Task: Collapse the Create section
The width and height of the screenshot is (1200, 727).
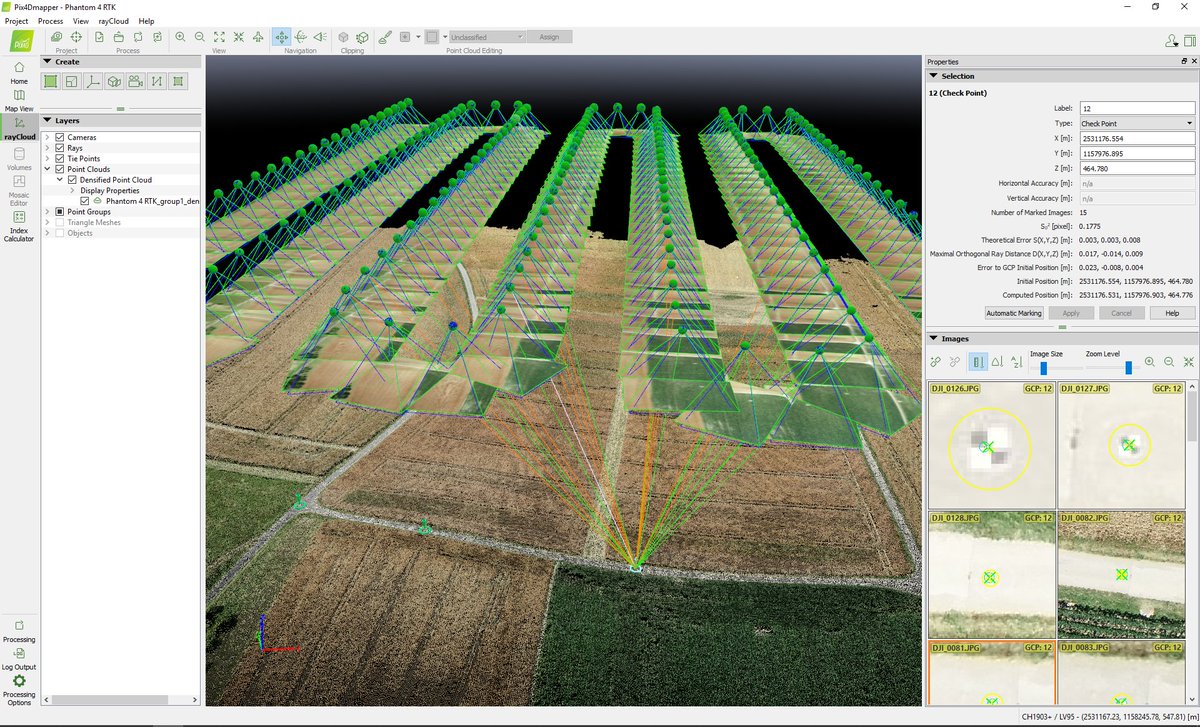Action: click(x=47, y=62)
